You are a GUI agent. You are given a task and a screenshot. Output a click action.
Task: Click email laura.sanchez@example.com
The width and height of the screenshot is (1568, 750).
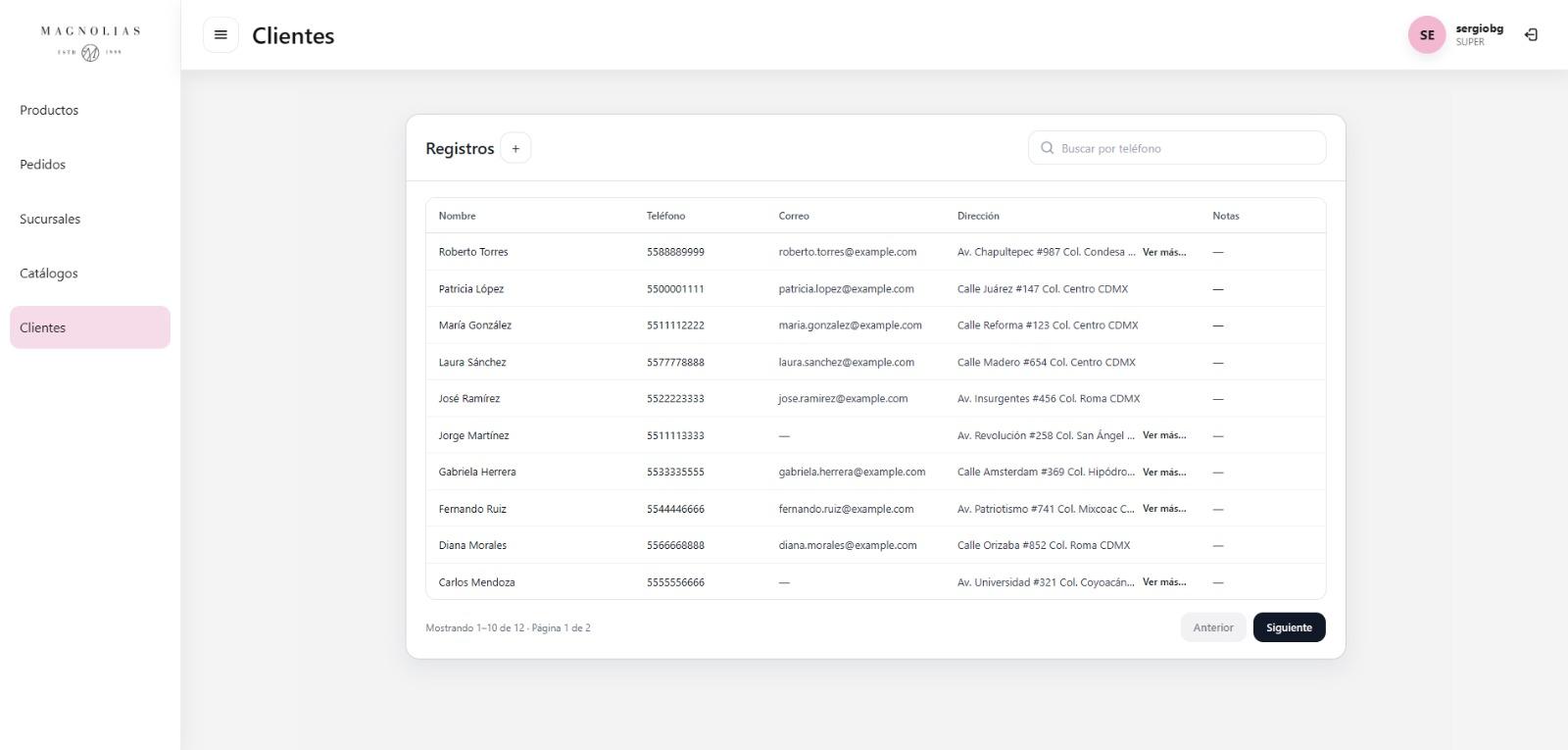(x=846, y=363)
